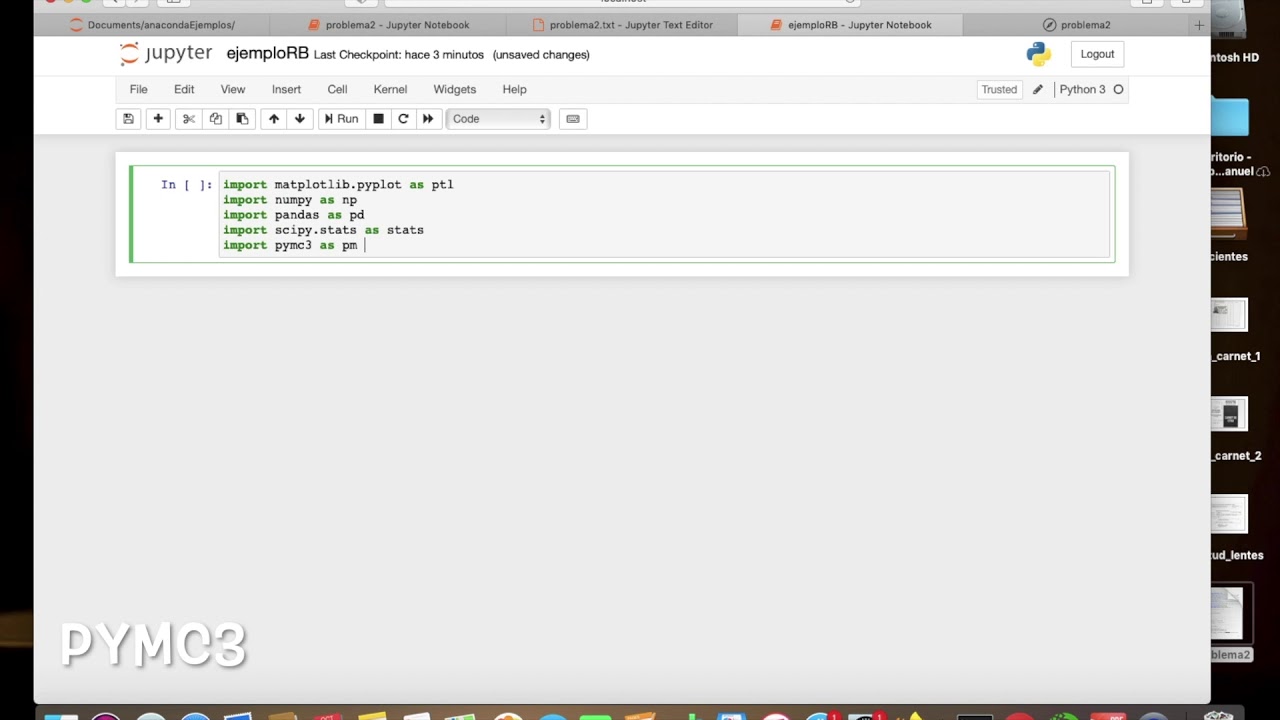Switch to problema2 - Jupyter Notebook tab

(388, 25)
